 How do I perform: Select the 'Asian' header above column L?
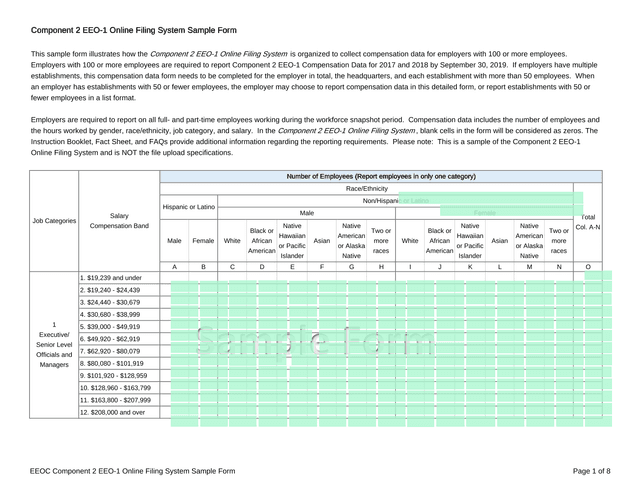[500, 241]
